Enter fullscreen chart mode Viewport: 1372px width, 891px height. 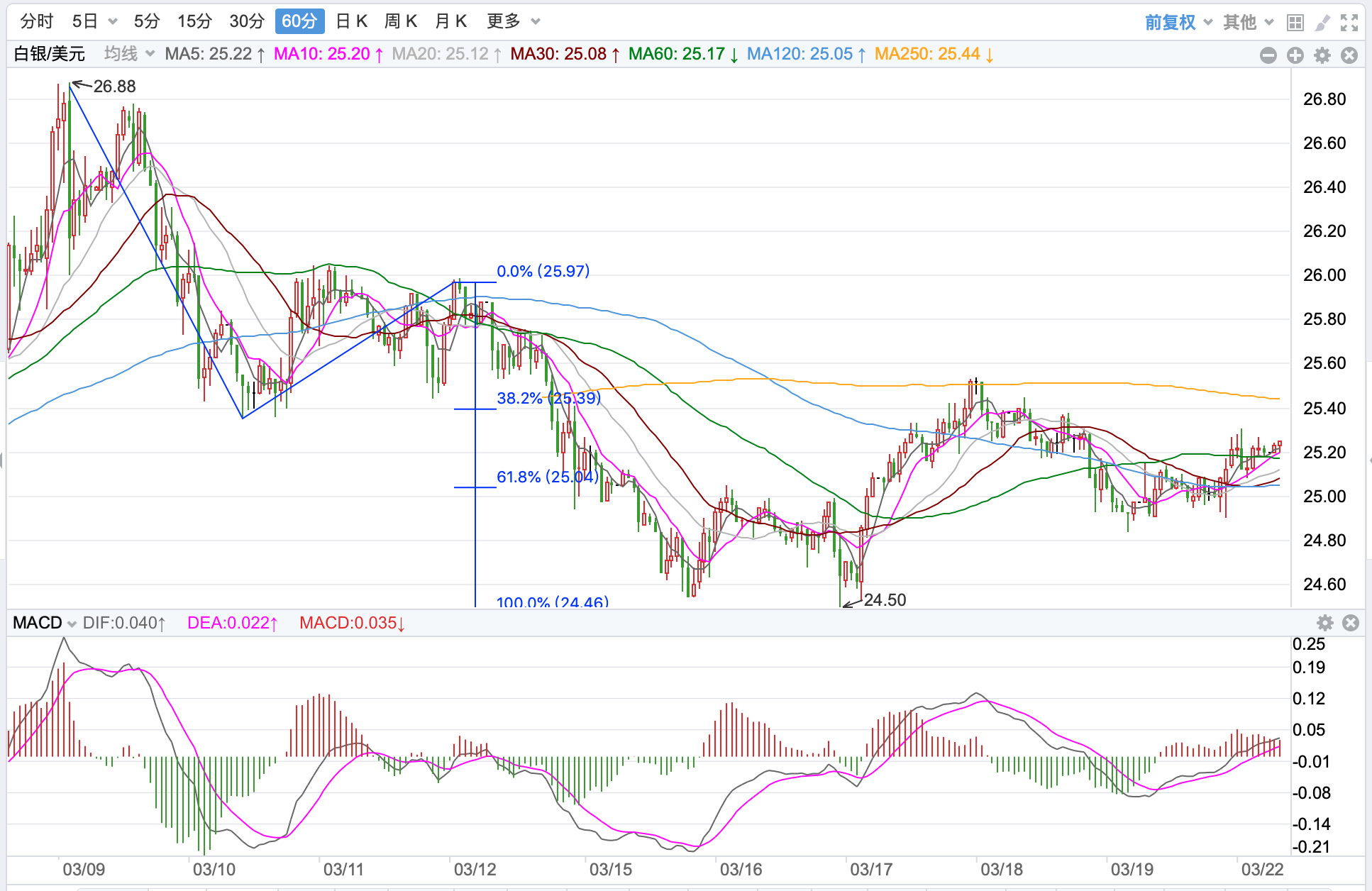pyautogui.click(x=1349, y=23)
